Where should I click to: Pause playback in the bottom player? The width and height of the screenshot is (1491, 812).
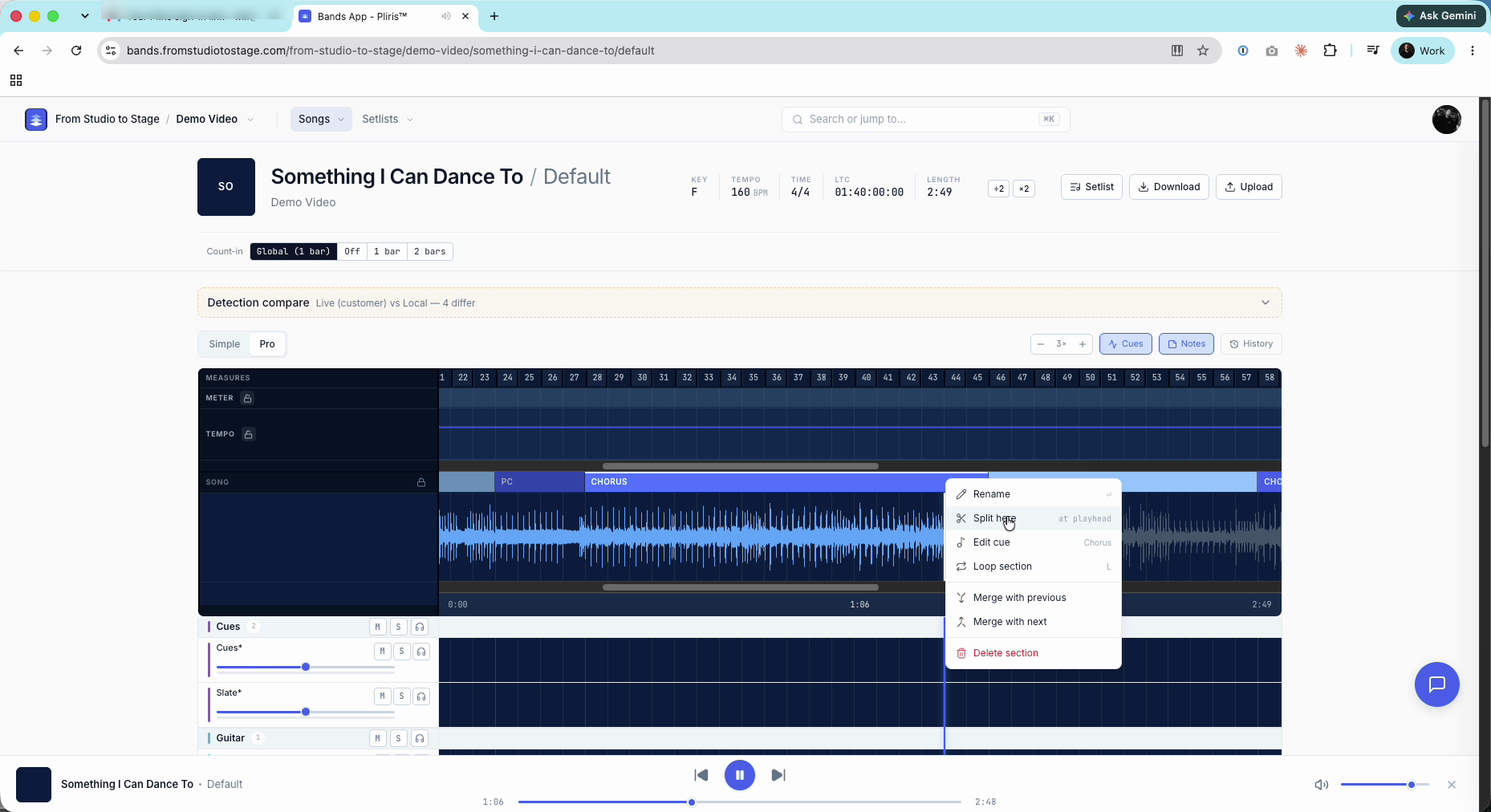740,775
